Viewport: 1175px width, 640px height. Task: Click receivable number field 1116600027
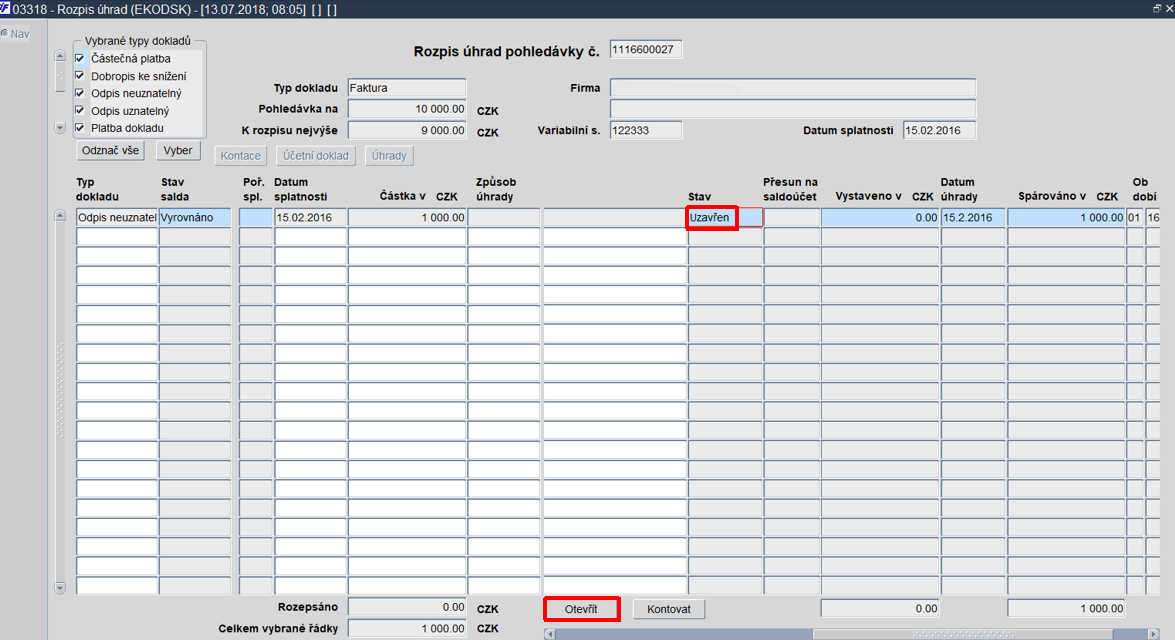[x=645, y=49]
